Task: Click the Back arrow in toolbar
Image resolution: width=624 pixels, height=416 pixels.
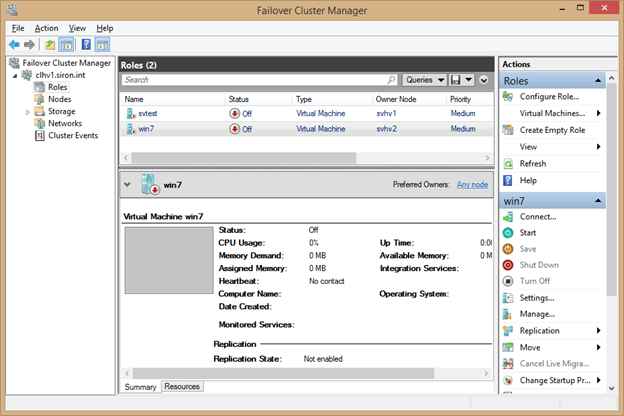Action: coord(14,44)
